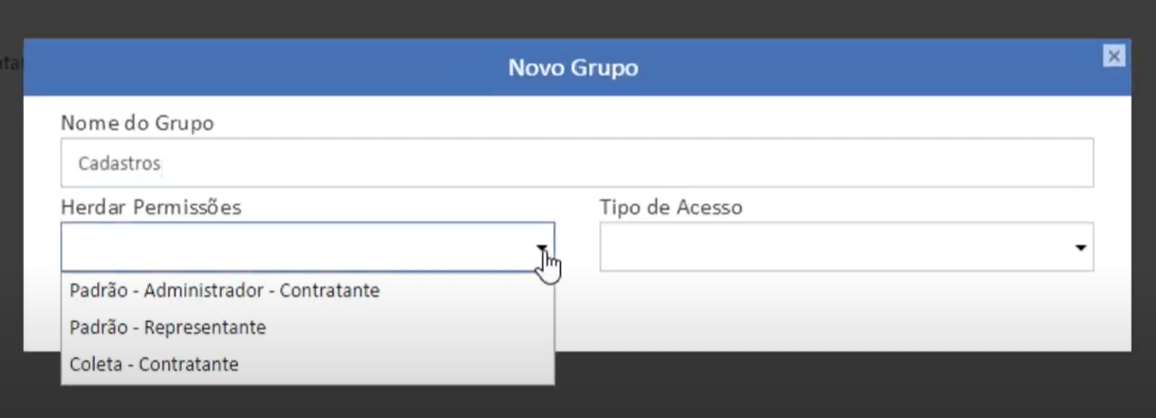
Task: Choose Padrão - Representante from the list
Action: click(x=168, y=327)
